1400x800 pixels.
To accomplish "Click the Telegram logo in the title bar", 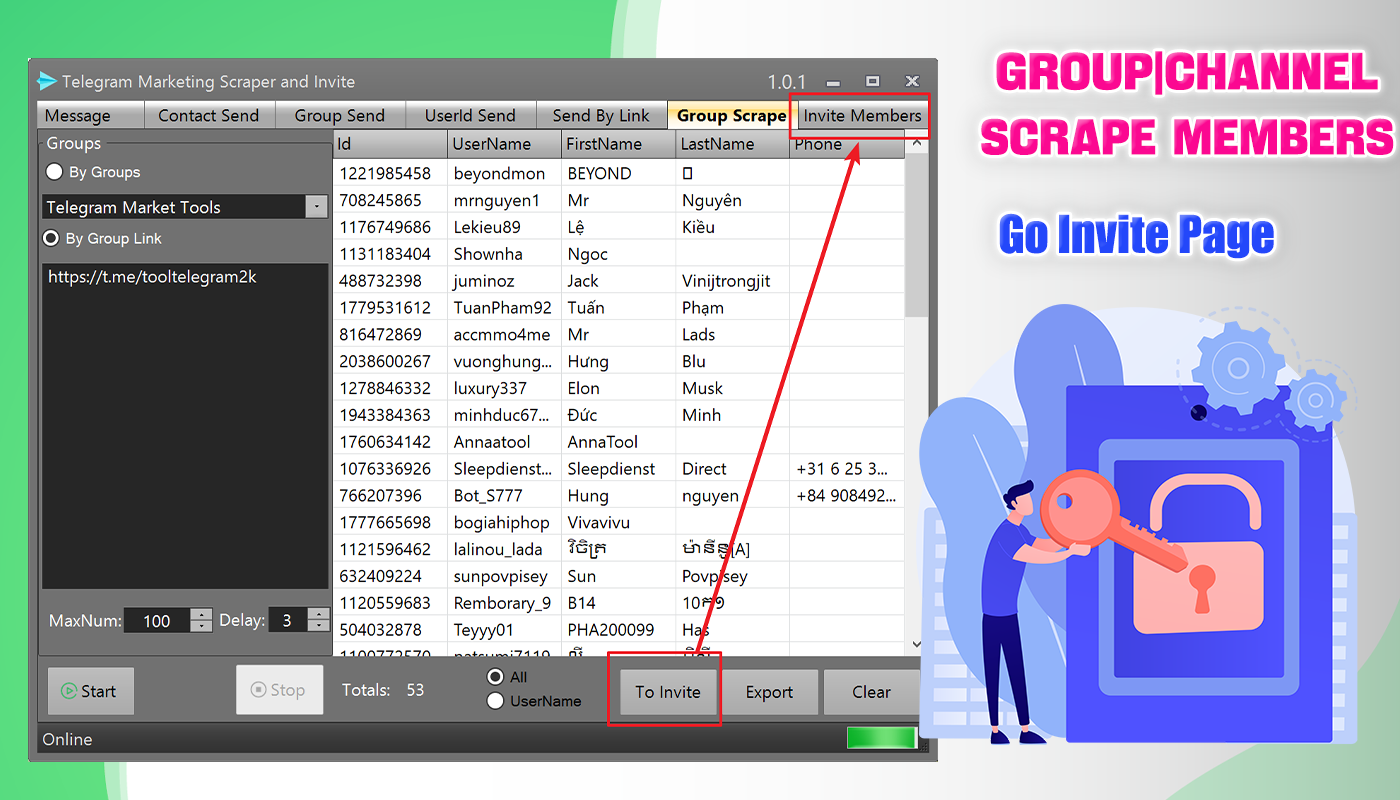I will coord(47,81).
